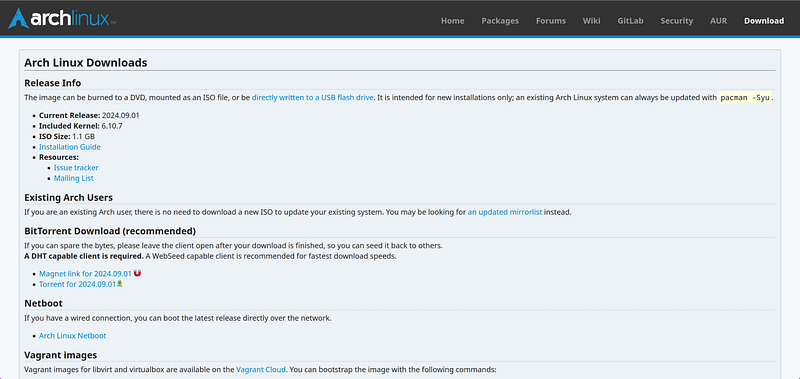Select the Download tab
The image size is (800, 379).
click(764, 21)
